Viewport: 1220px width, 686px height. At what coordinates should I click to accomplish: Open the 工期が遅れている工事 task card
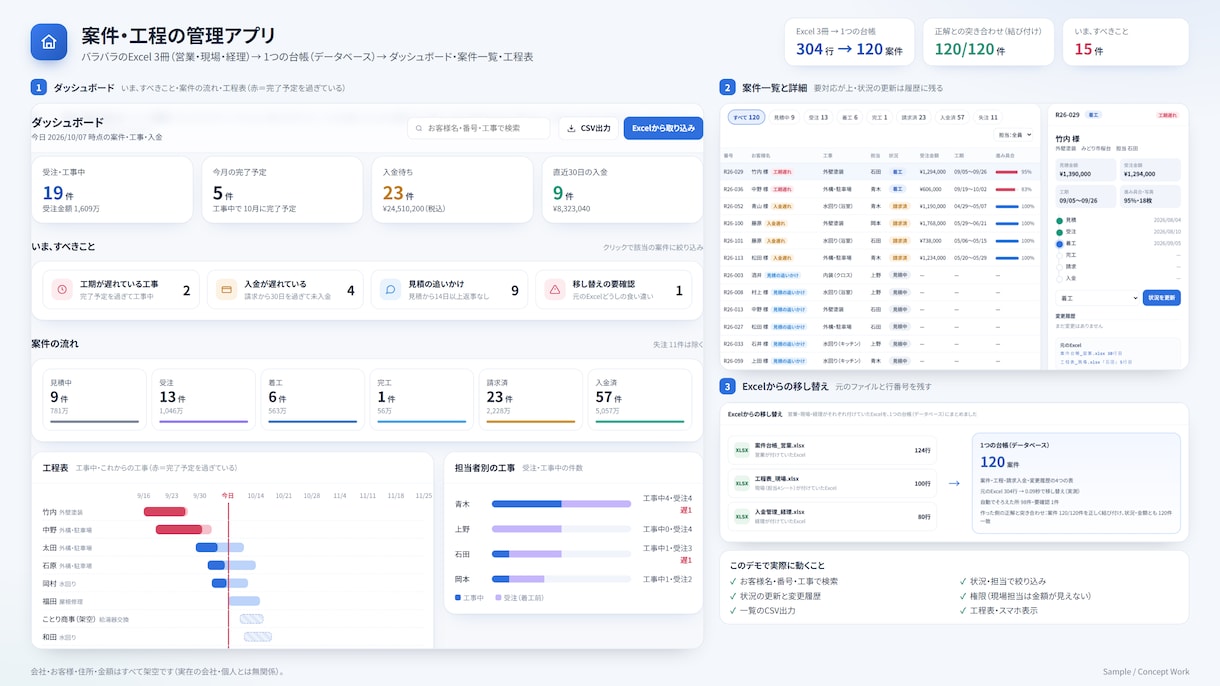point(120,290)
